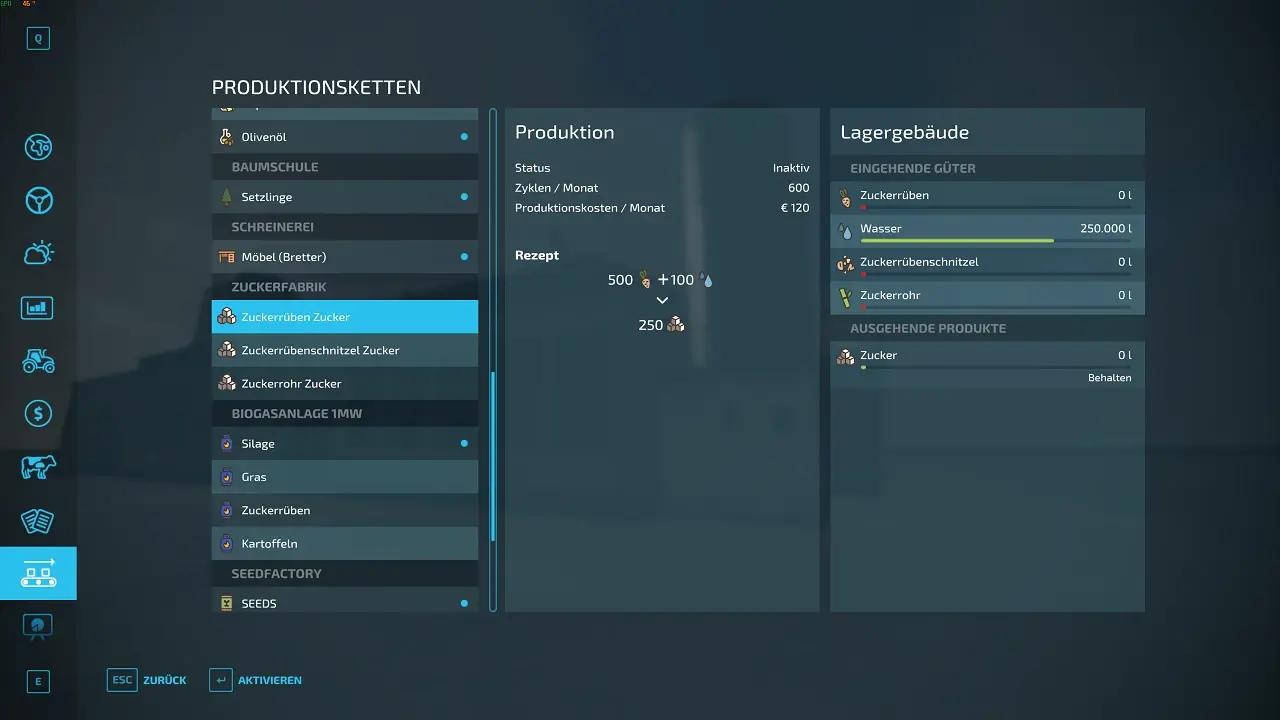Open the contracts papers sidebar icon
Viewport: 1280px width, 720px height.
tap(38, 520)
